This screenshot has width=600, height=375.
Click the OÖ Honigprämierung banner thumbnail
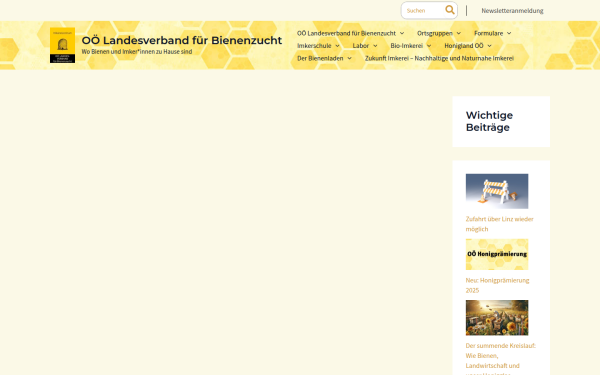[497, 254]
